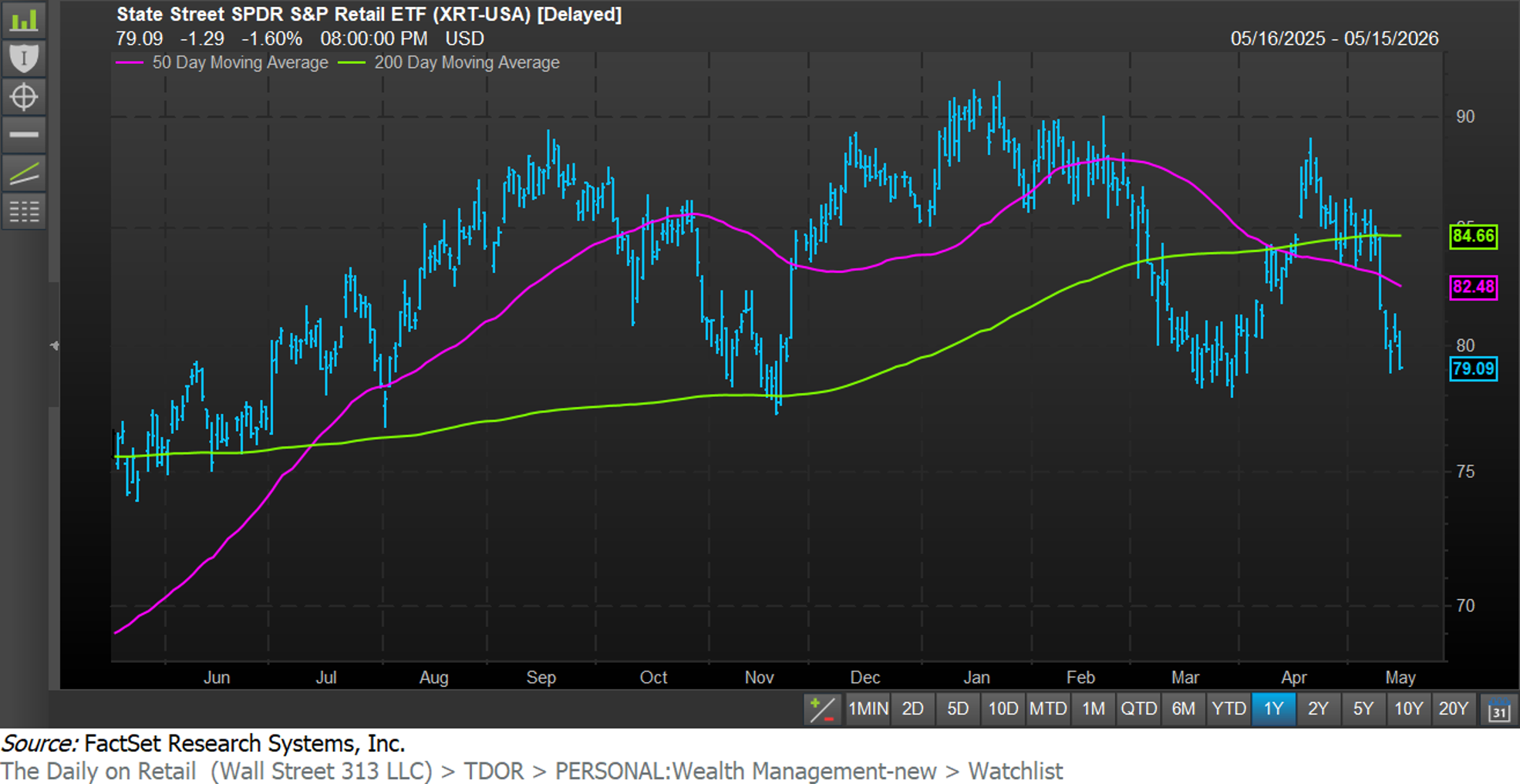Viewport: 1520px width, 784px height.
Task: Set chart range to 10D
Action: 1003,708
